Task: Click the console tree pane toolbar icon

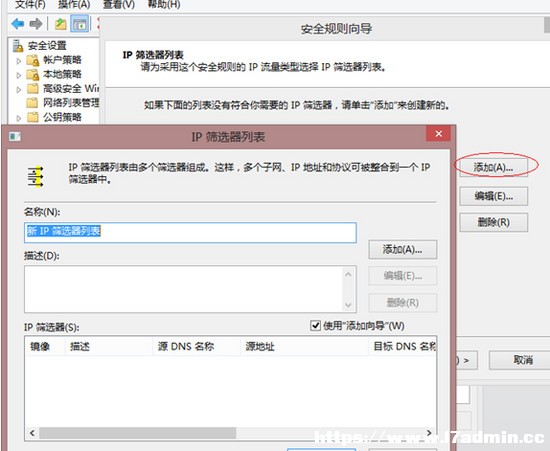Action: point(80,24)
